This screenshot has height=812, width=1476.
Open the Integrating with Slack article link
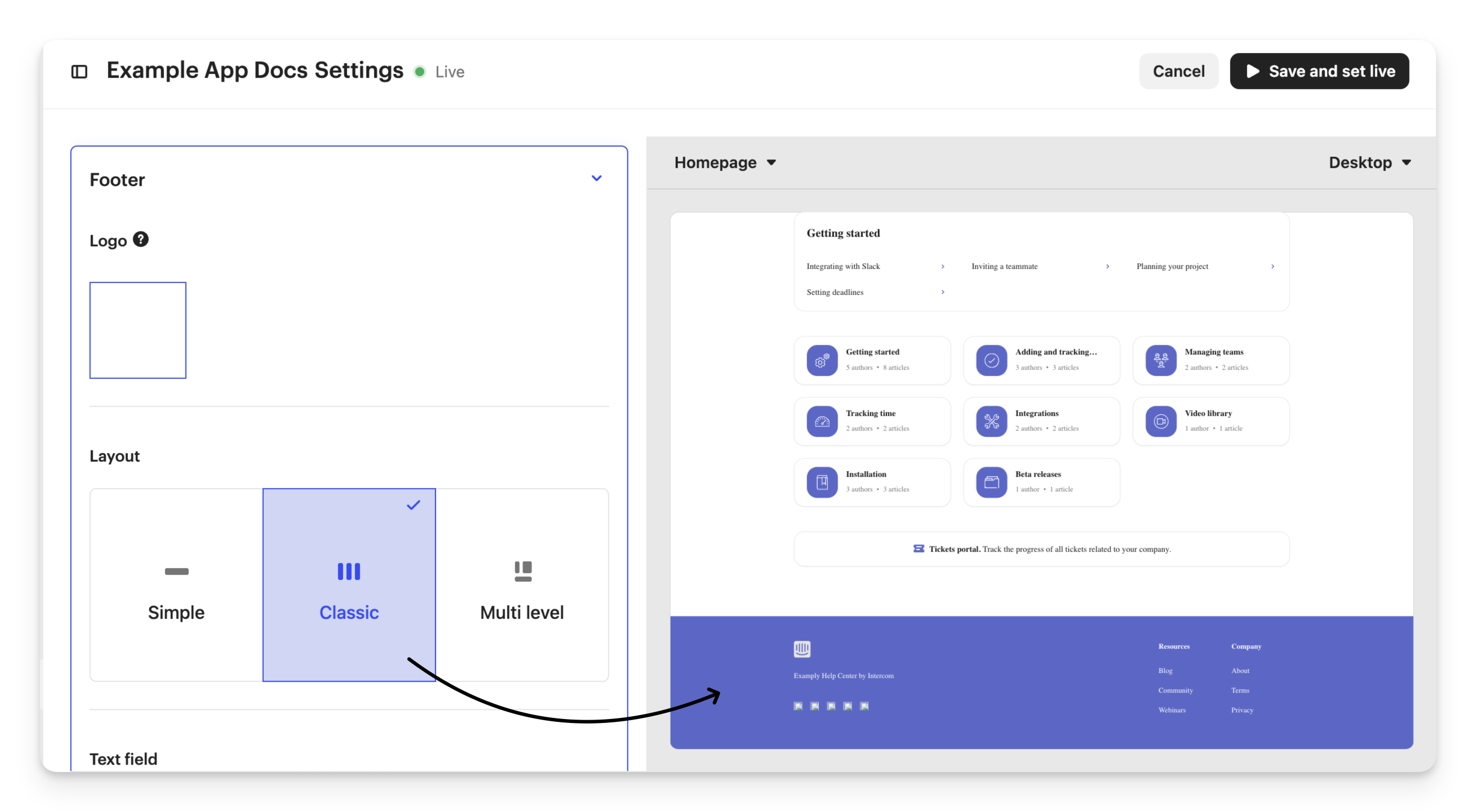843,267
